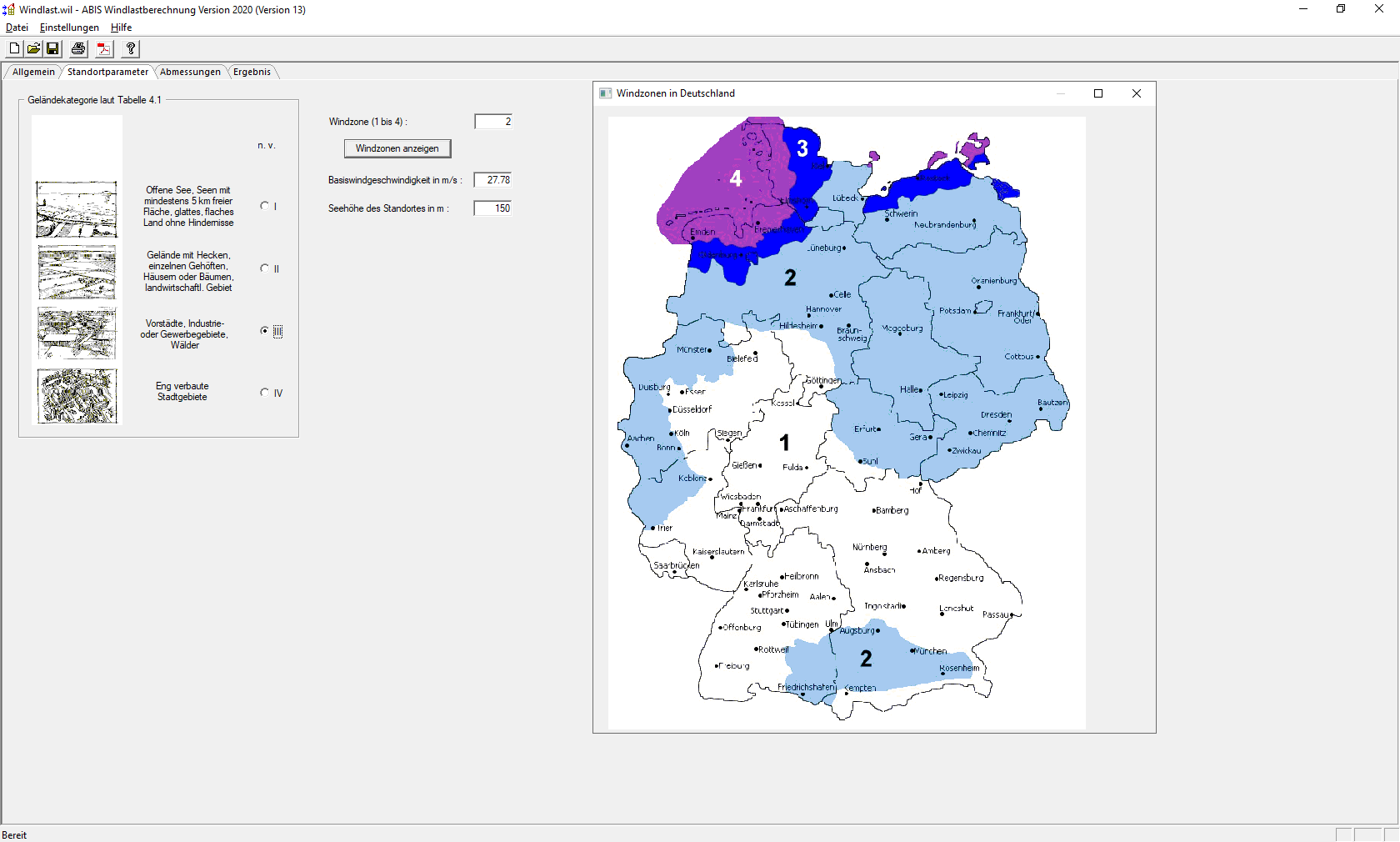Maximize the Windzonen in Deutschland window

[1098, 93]
